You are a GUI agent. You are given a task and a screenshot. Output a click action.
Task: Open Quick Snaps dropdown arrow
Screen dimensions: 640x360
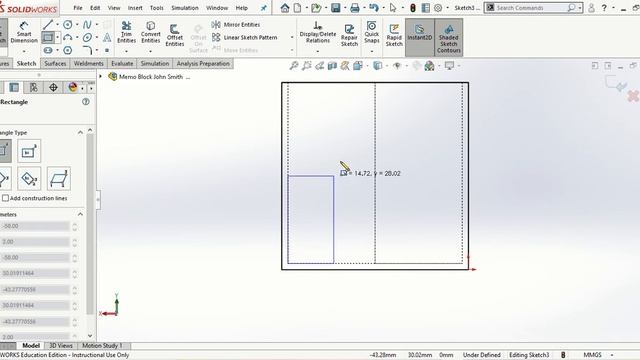(371, 51)
